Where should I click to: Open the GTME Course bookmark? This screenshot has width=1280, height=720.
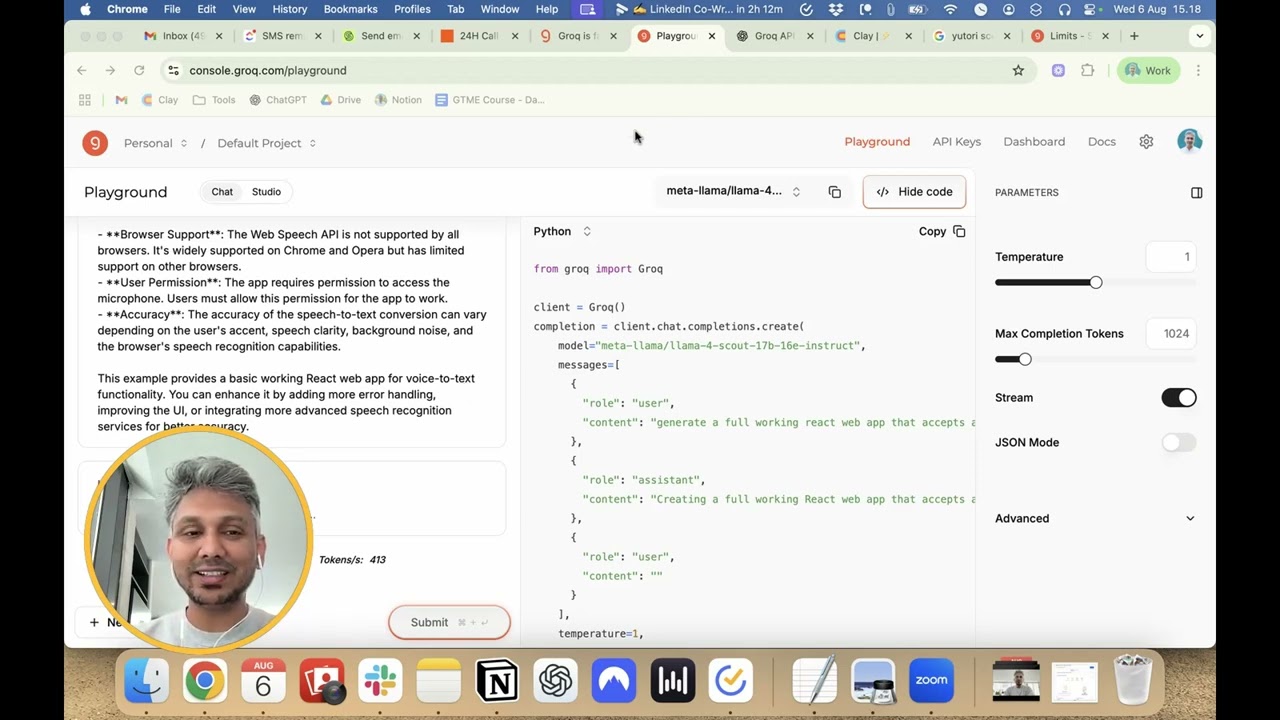tap(490, 100)
